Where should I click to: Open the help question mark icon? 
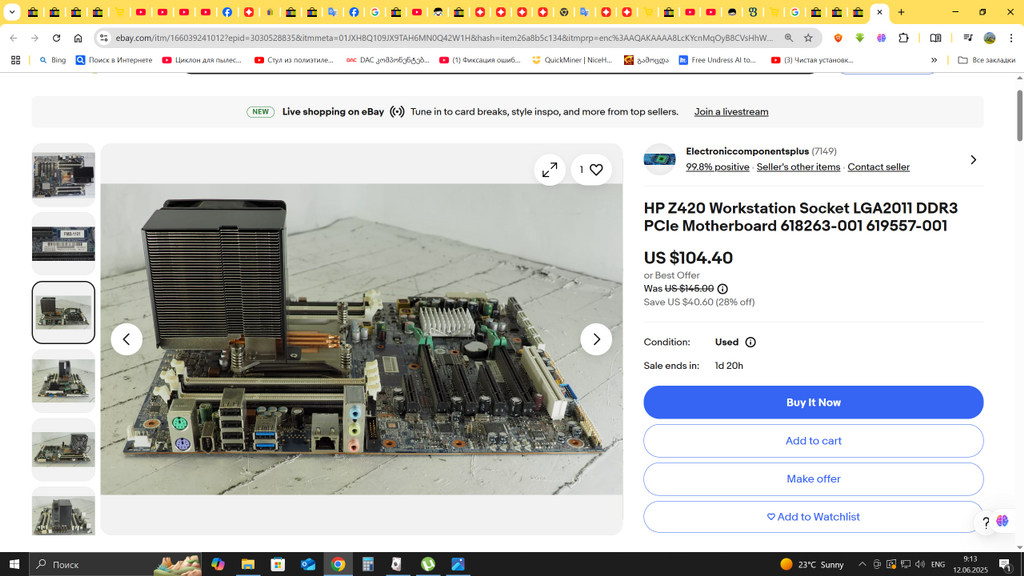pyautogui.click(x=985, y=522)
